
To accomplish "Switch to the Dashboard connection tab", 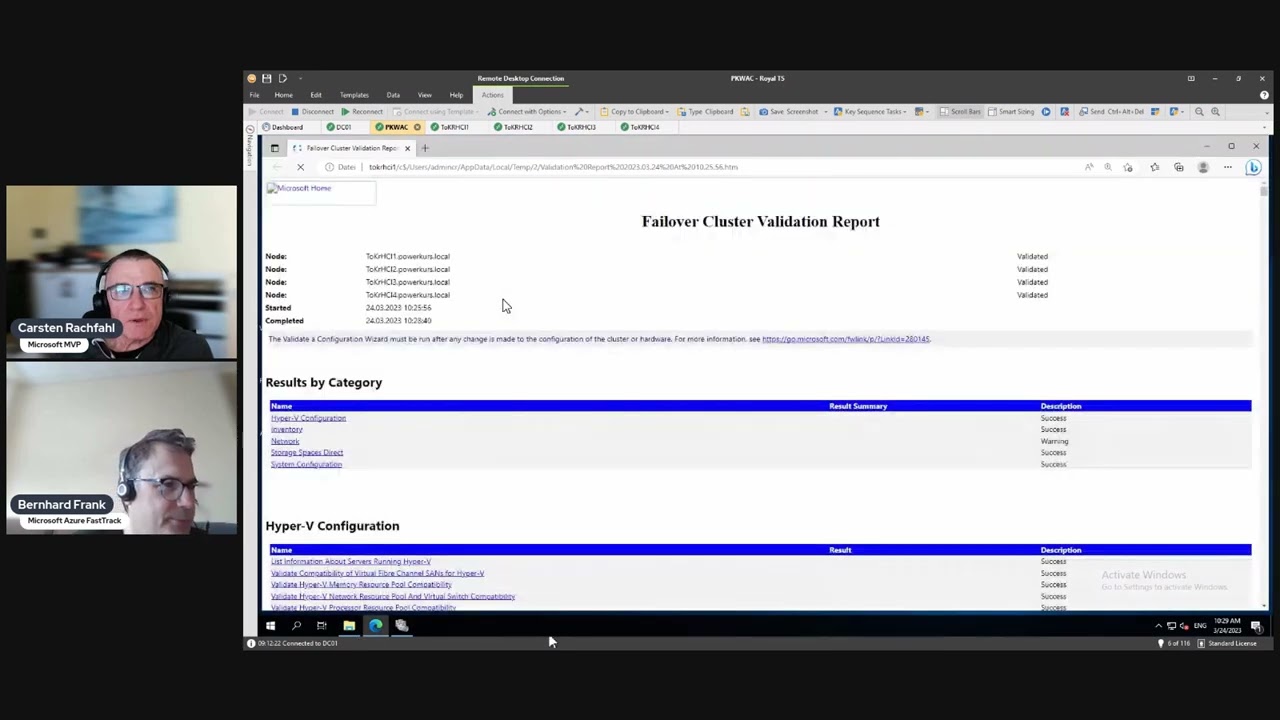I will [282, 127].
